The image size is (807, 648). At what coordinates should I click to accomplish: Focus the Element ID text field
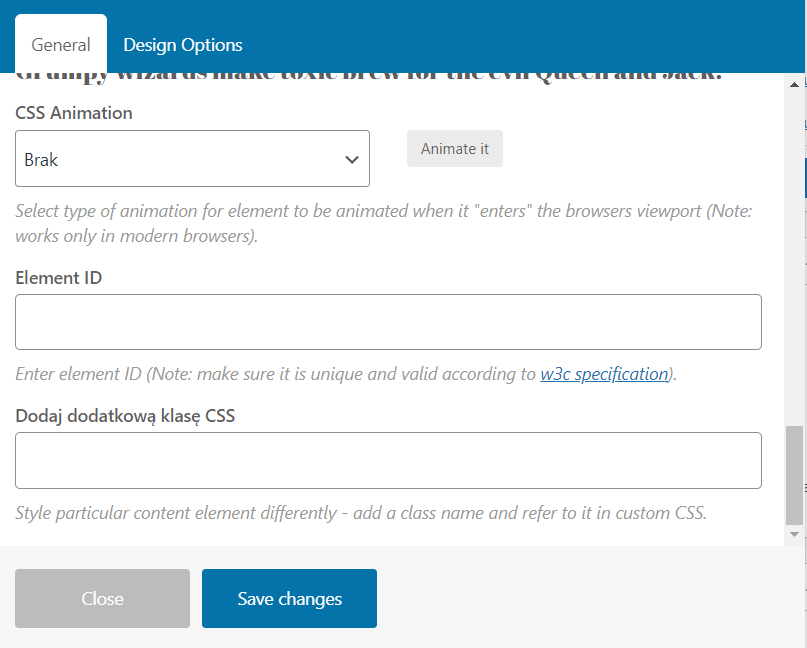click(388, 322)
